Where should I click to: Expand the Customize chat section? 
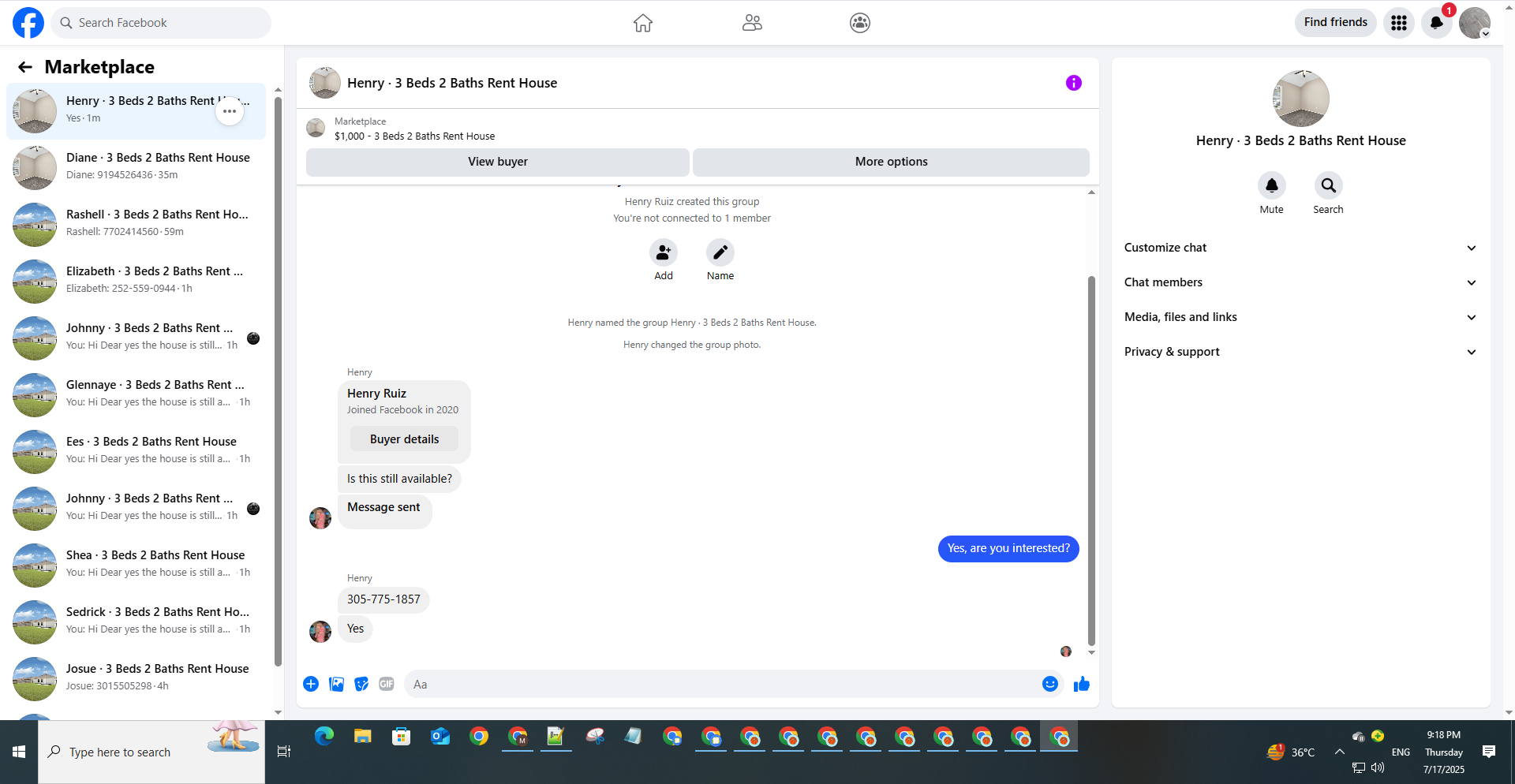[1301, 248]
